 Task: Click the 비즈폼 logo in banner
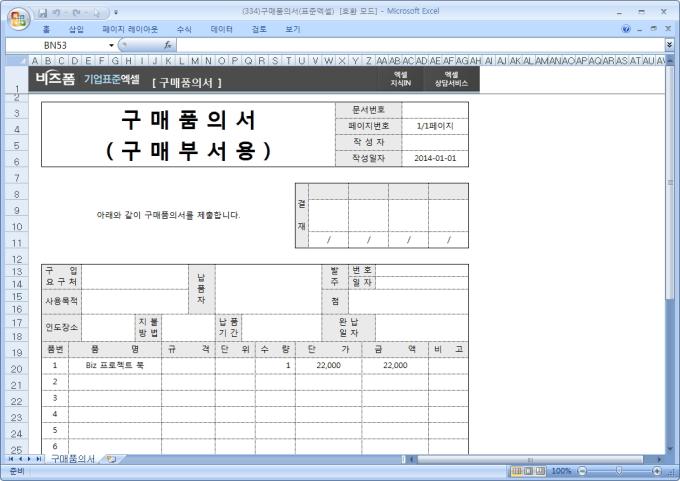55,79
